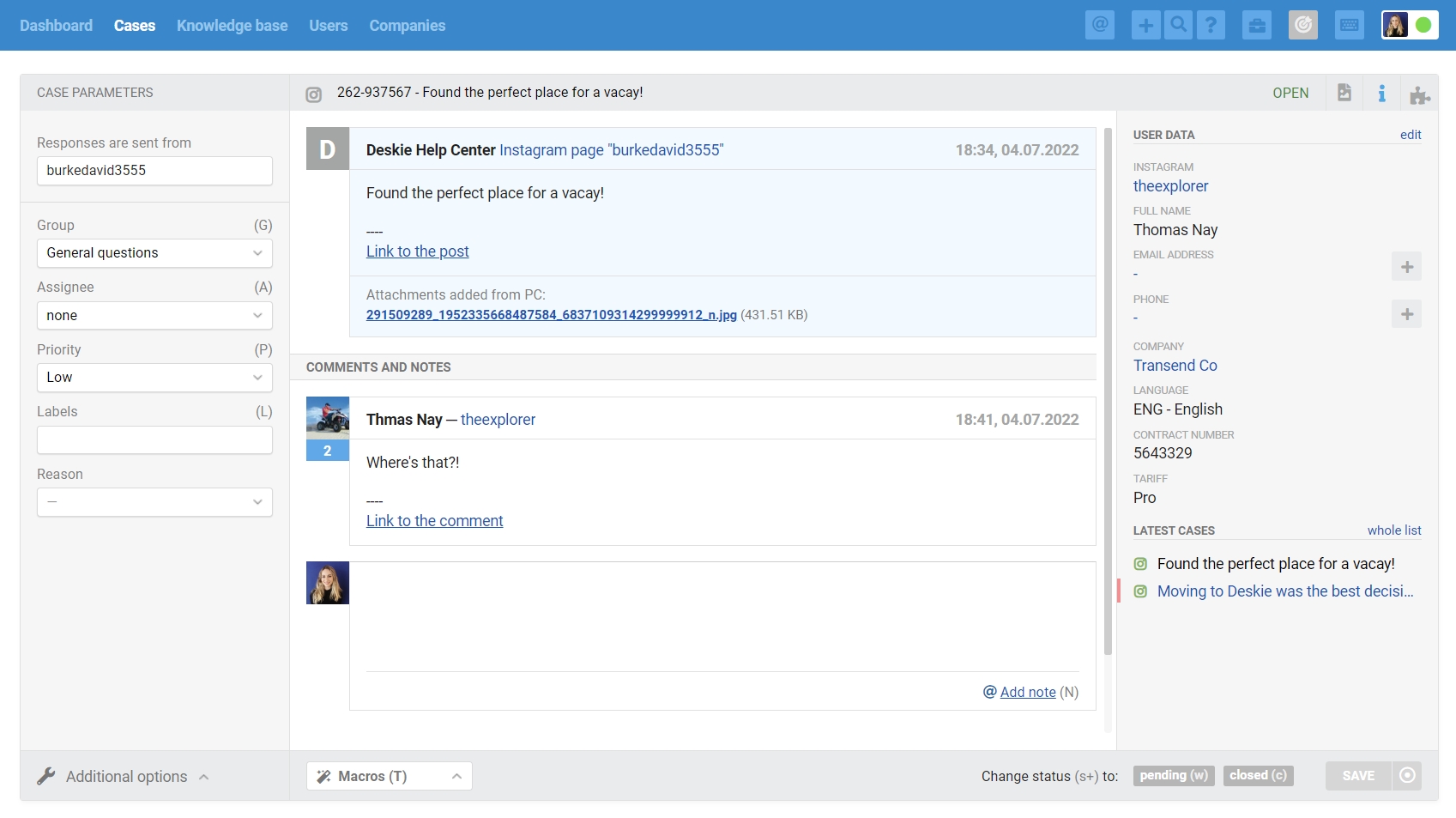Open the Users tab
Image resolution: width=1456 pixels, height=818 pixels.
(x=329, y=25)
